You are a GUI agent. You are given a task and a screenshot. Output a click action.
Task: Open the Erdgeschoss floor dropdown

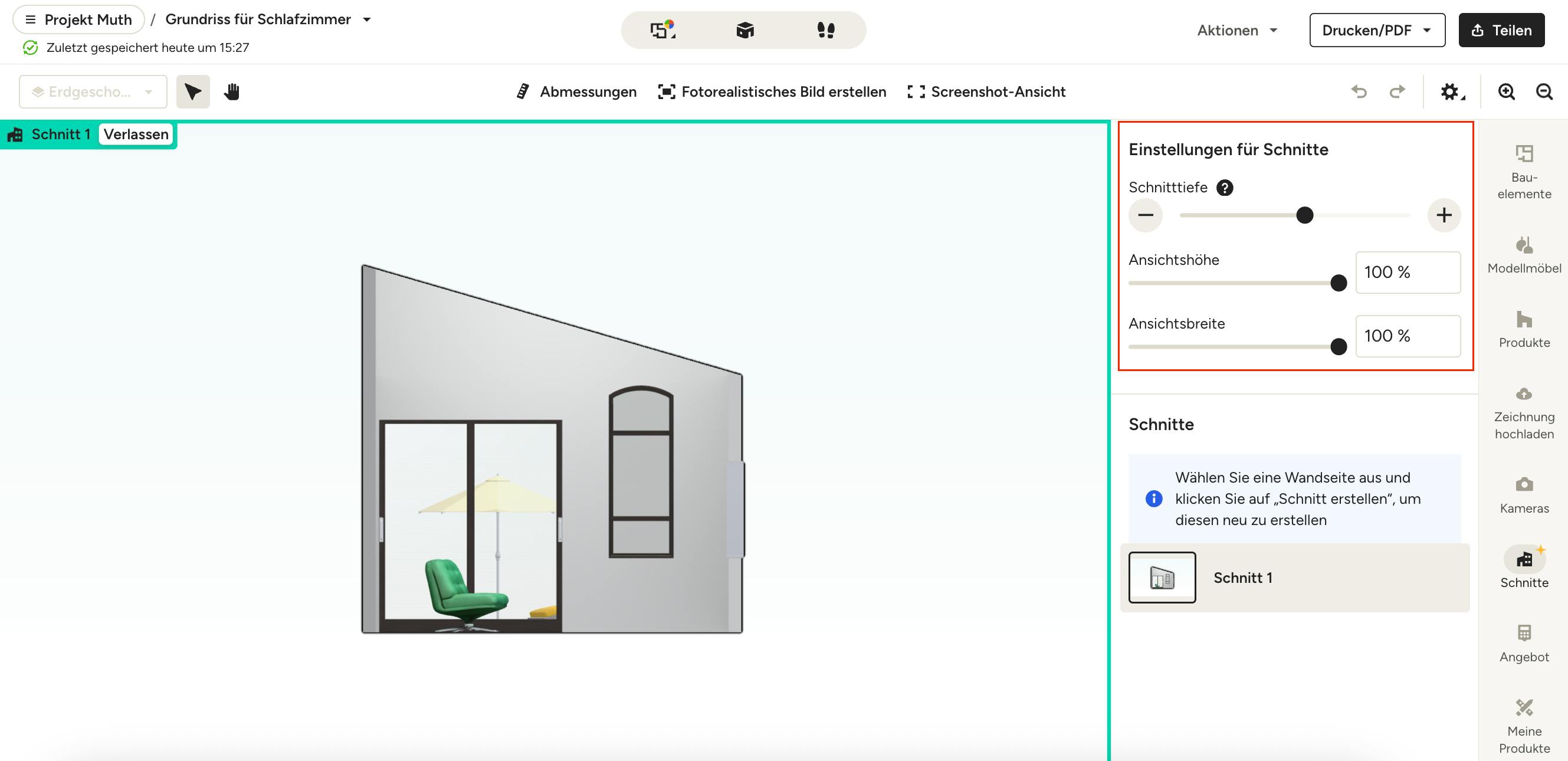tap(93, 92)
